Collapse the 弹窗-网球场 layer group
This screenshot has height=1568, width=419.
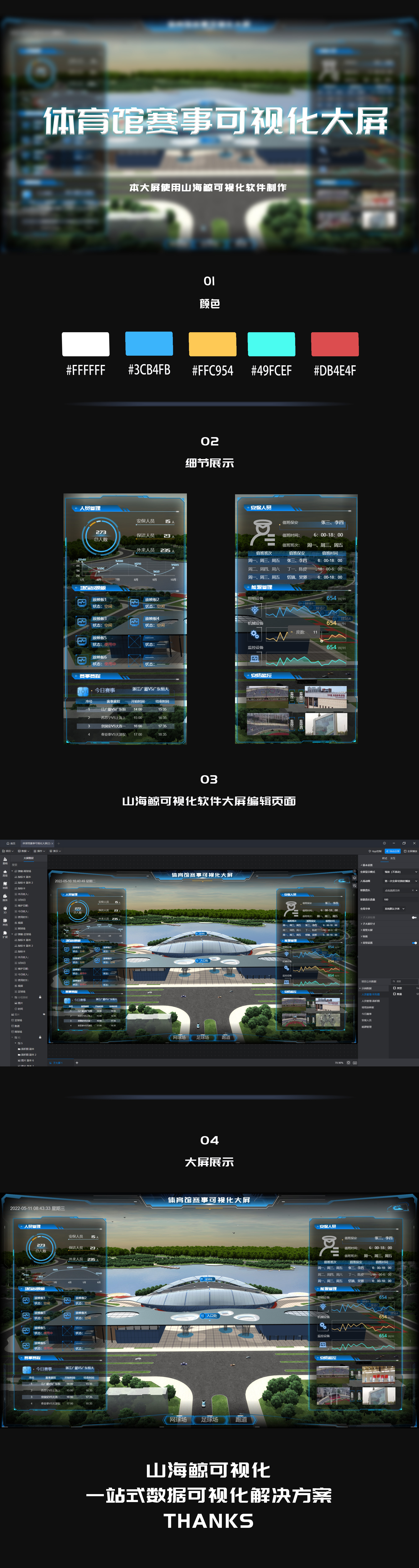click(12, 871)
